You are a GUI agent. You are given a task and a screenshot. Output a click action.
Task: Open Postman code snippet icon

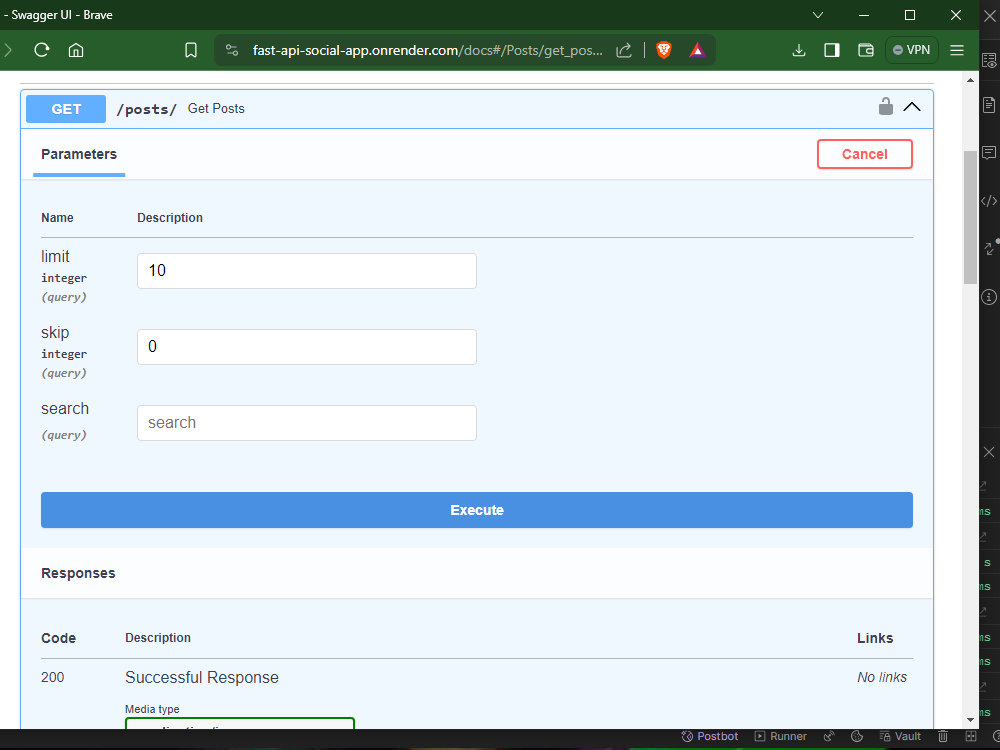(x=989, y=201)
